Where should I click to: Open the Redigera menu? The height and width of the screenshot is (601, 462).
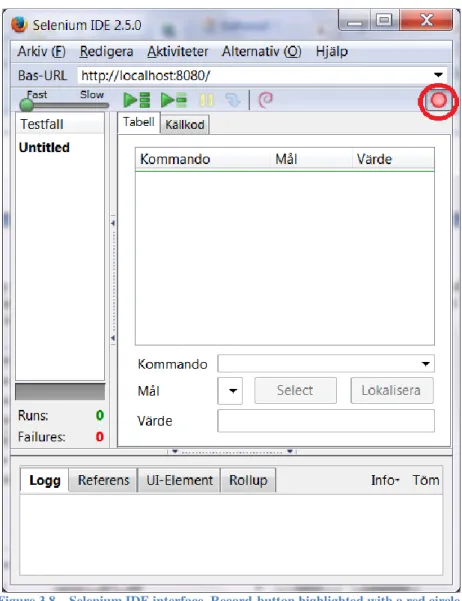106,51
